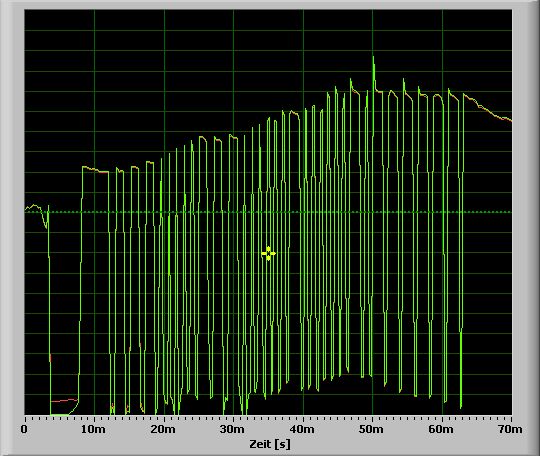Click the vertical gridline at 40m

[303, 212]
